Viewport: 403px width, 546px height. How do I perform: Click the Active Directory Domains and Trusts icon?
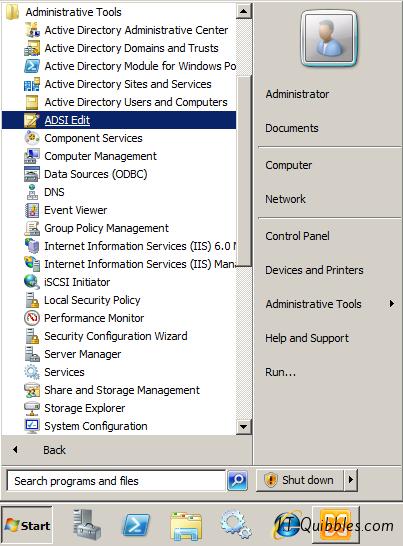tap(32, 48)
